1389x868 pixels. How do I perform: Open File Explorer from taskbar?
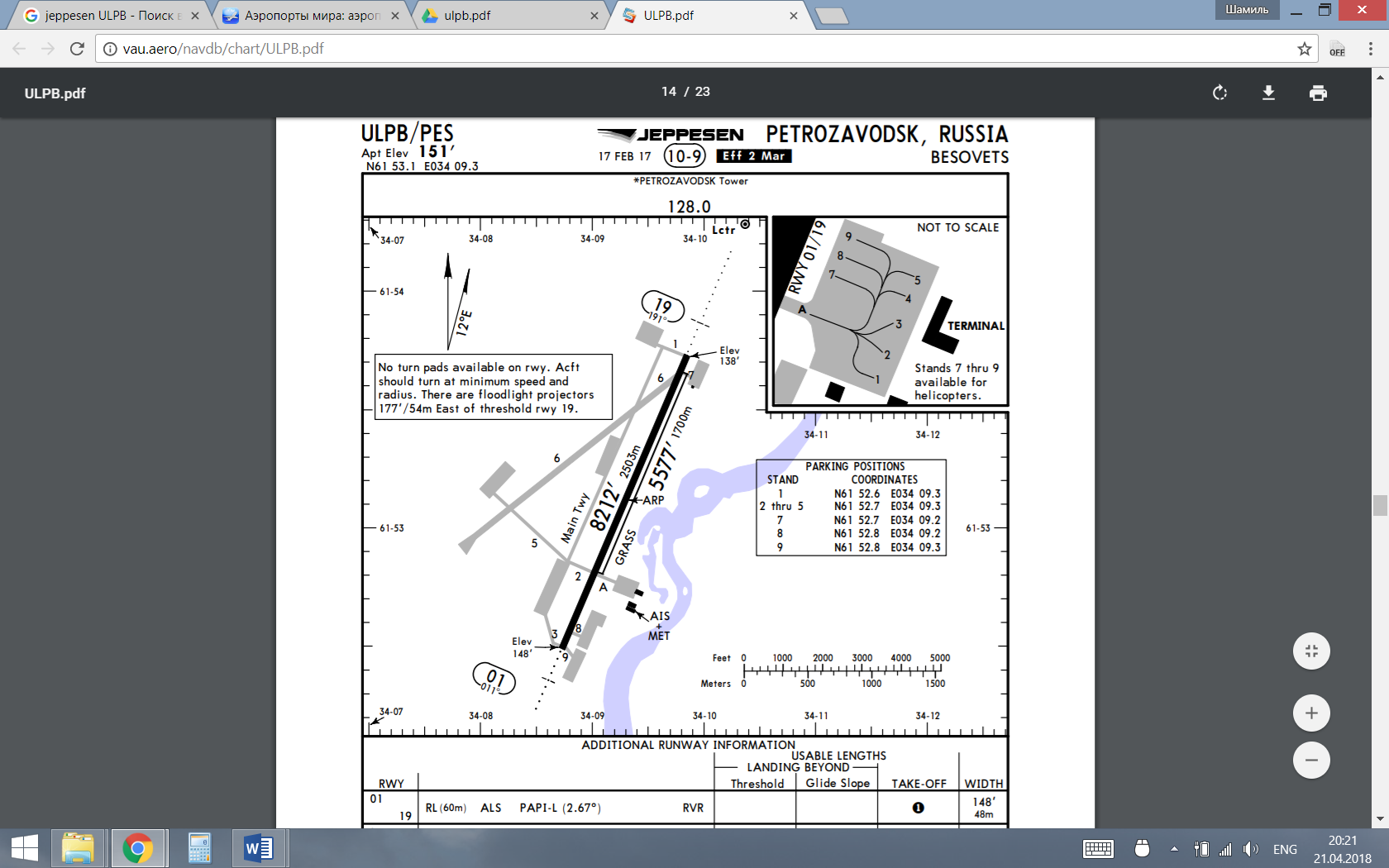[78, 848]
